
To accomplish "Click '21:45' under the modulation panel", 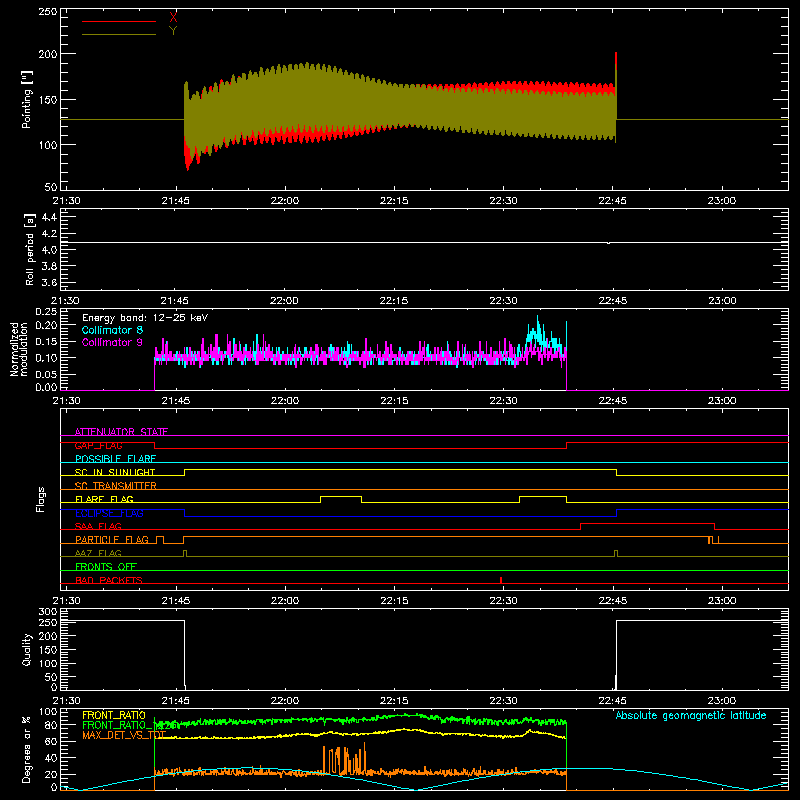I will click(176, 401).
